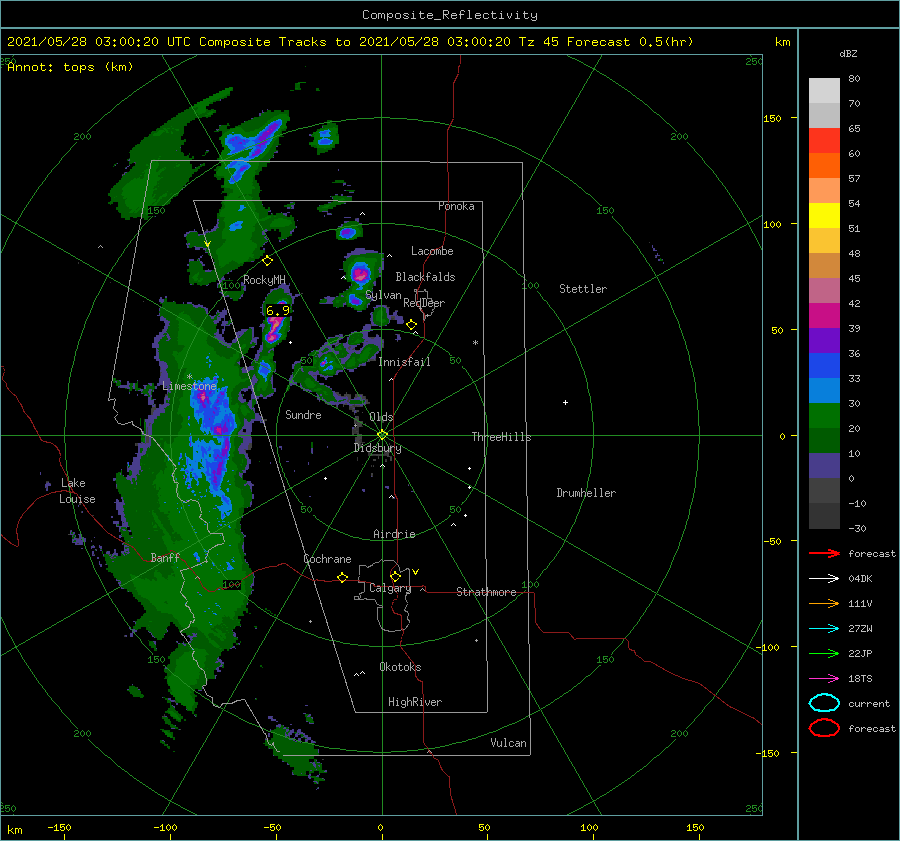Click the Calgary city label

390,588
